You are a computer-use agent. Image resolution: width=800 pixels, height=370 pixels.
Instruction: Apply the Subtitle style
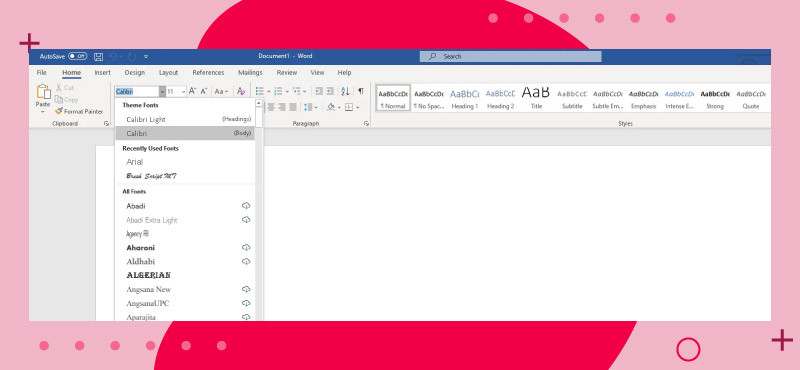tap(572, 98)
